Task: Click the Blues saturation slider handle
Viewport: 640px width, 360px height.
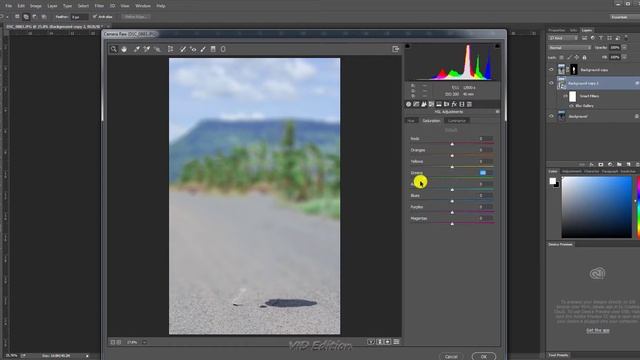Action: (x=452, y=201)
